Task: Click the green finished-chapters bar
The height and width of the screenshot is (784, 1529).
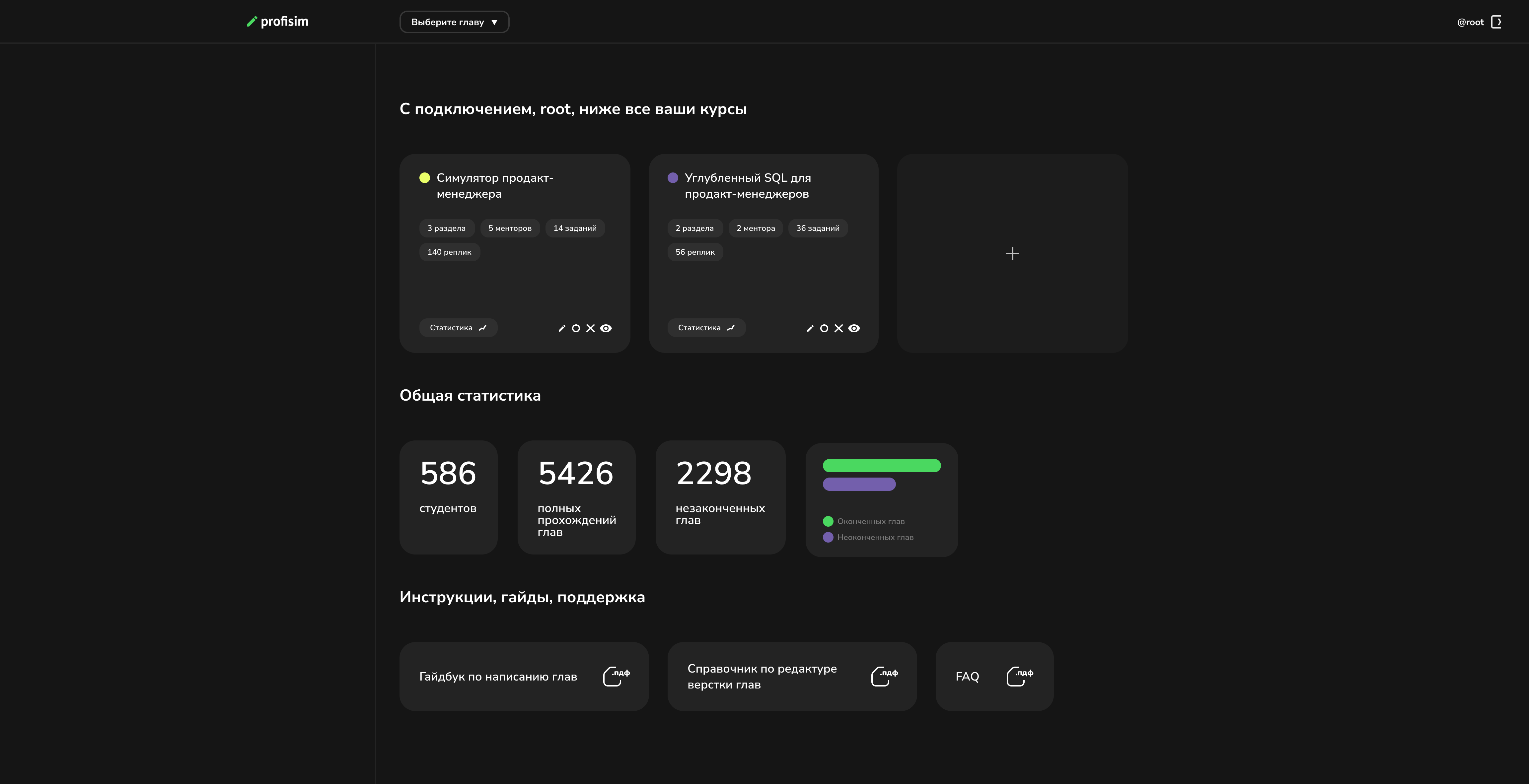Action: coord(881,466)
